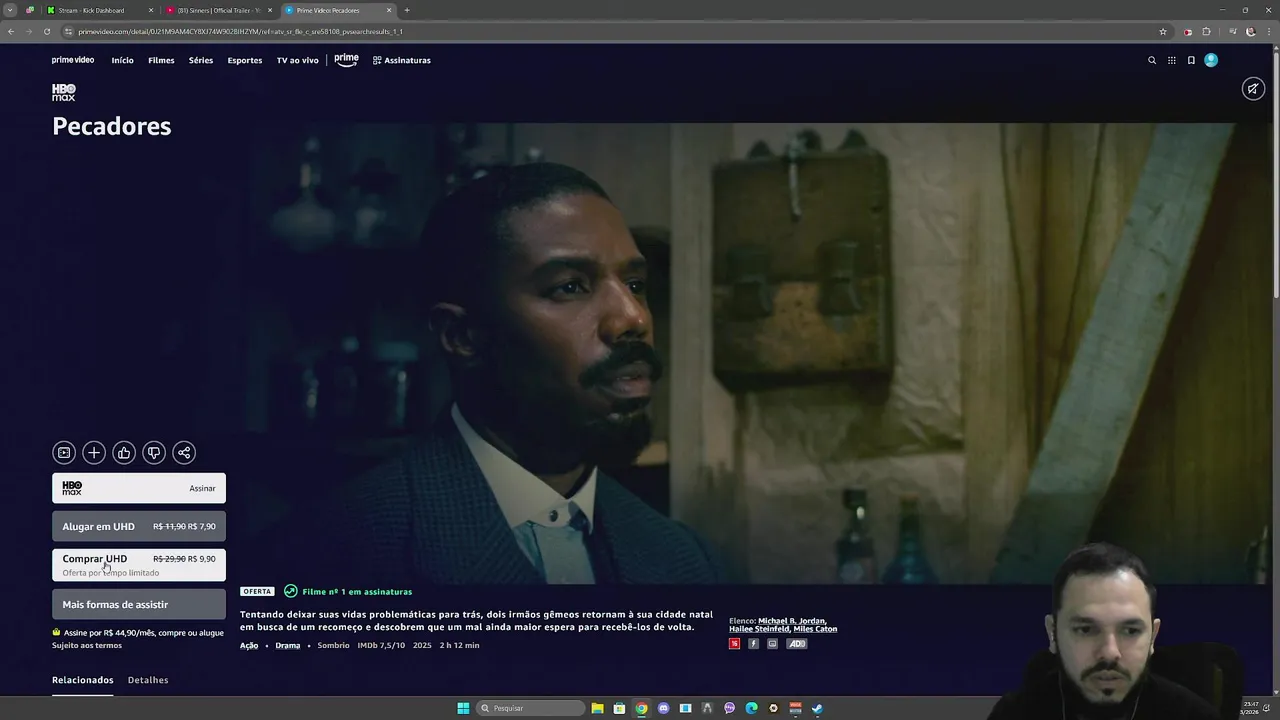Click the address bar URL

pyautogui.click(x=240, y=31)
